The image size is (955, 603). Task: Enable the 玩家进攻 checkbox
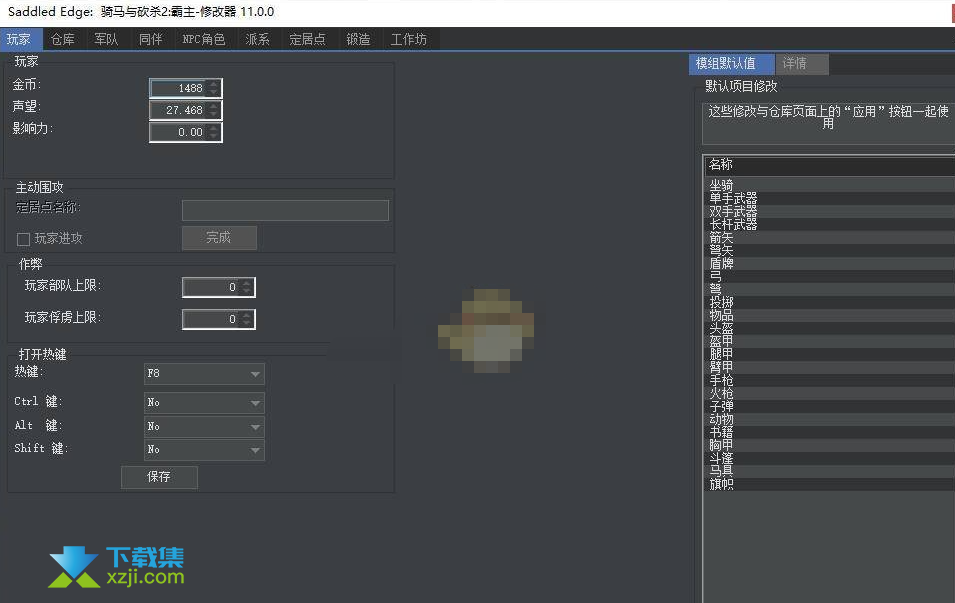coord(23,239)
